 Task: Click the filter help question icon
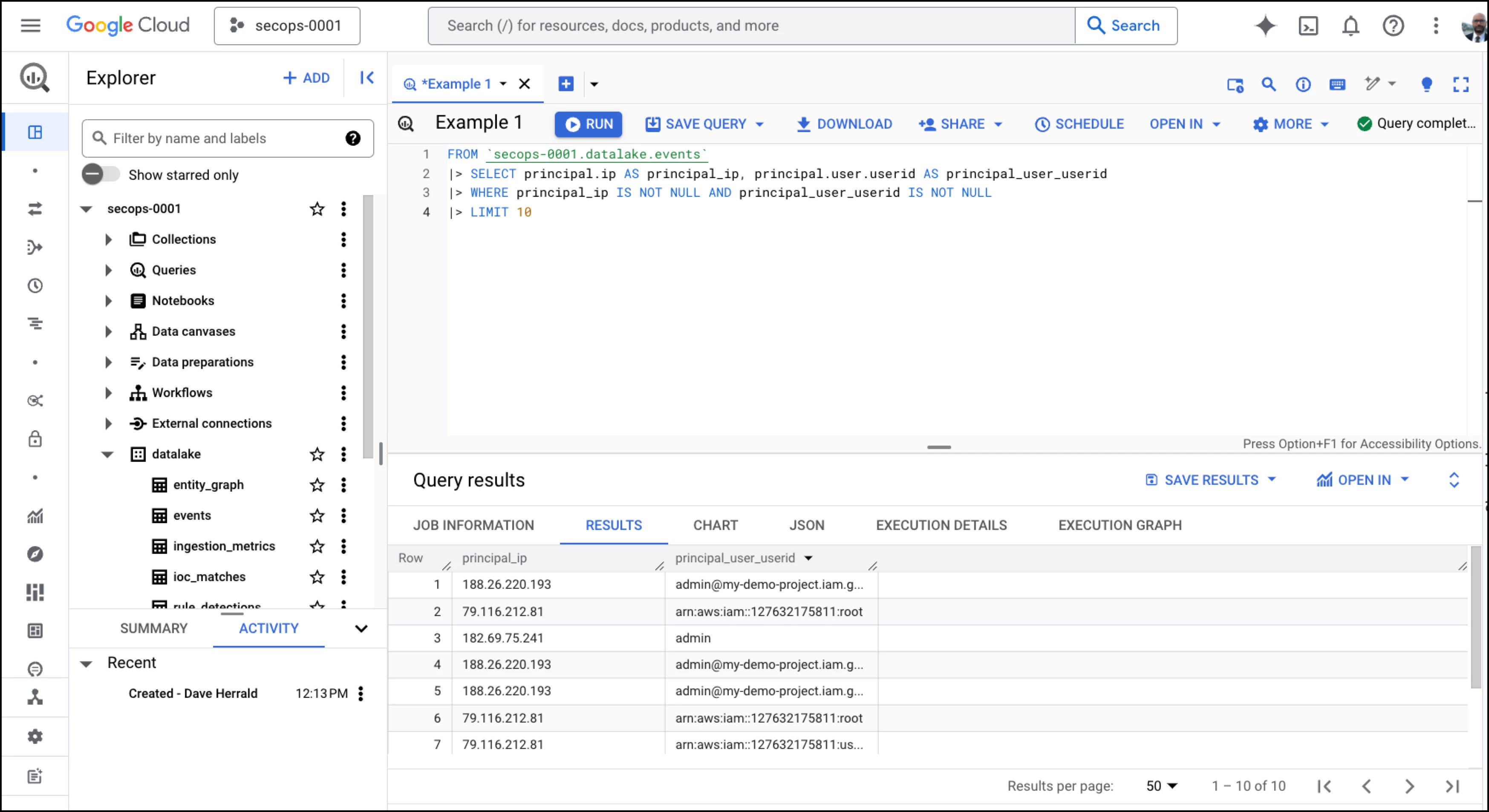coord(352,138)
